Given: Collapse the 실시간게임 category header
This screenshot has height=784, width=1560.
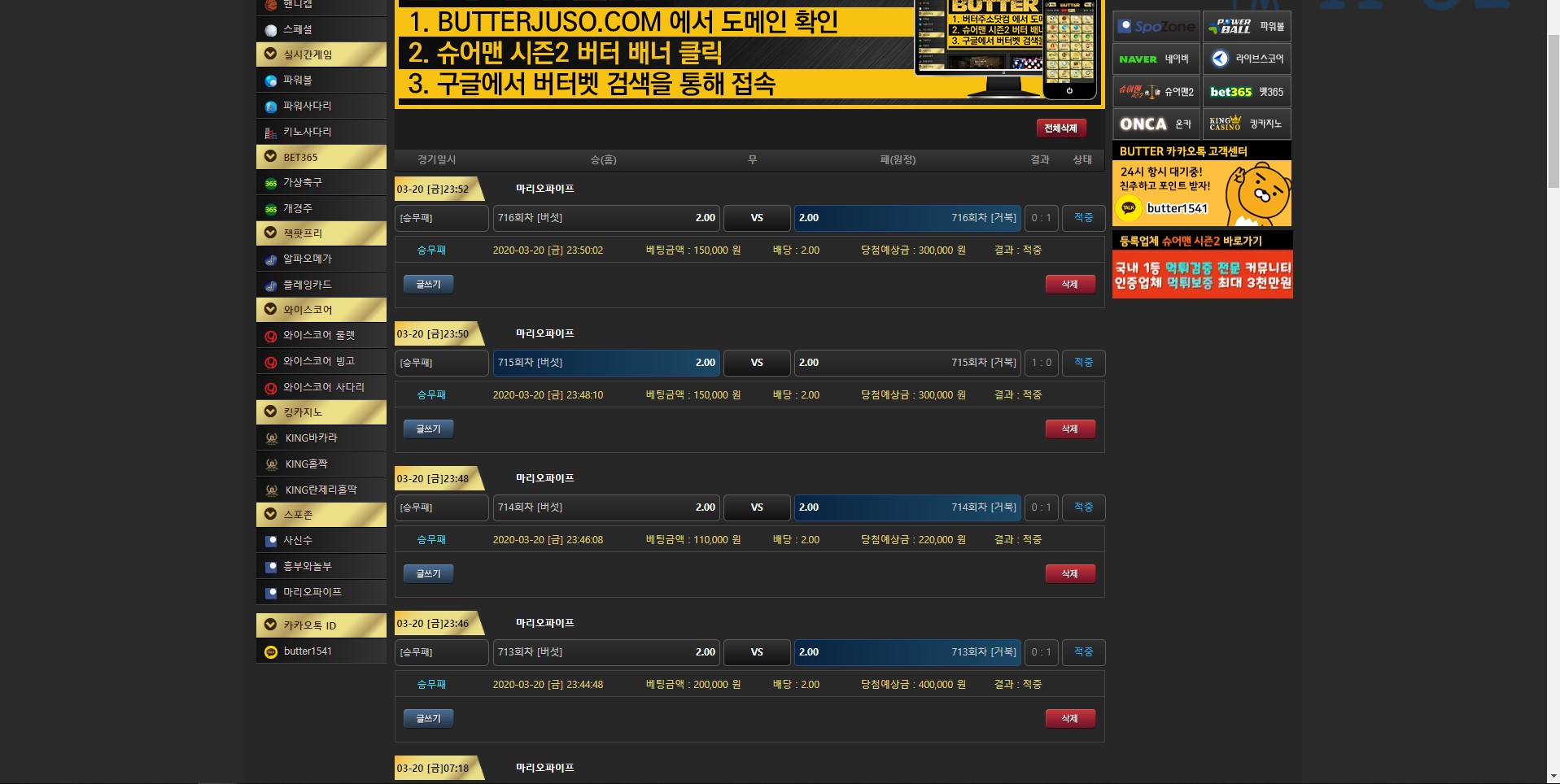Looking at the screenshot, I should pos(321,54).
